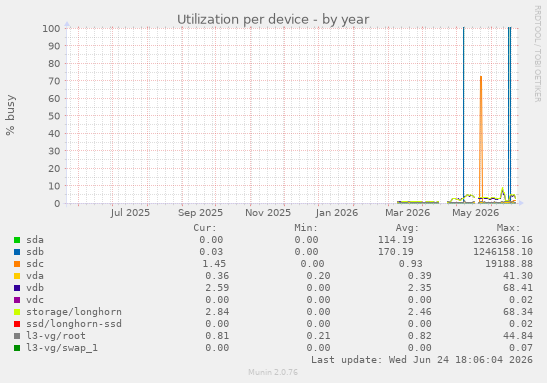Viewport: 547px width, 383px height.
Task: Click the l3-vg/swap_1 dark green swatch
Action: click(17, 348)
